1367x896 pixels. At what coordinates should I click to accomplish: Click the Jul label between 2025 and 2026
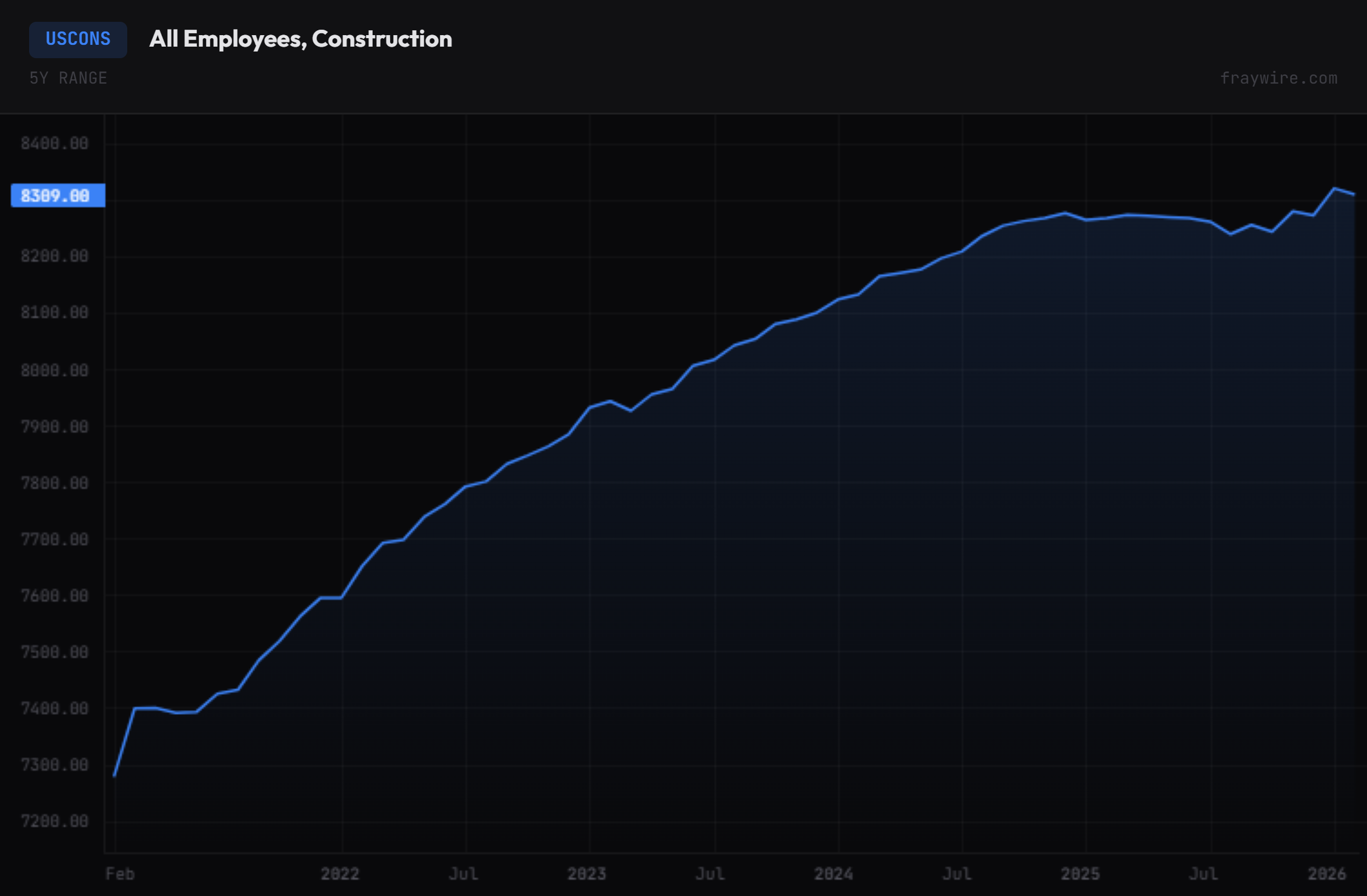pos(1203,874)
